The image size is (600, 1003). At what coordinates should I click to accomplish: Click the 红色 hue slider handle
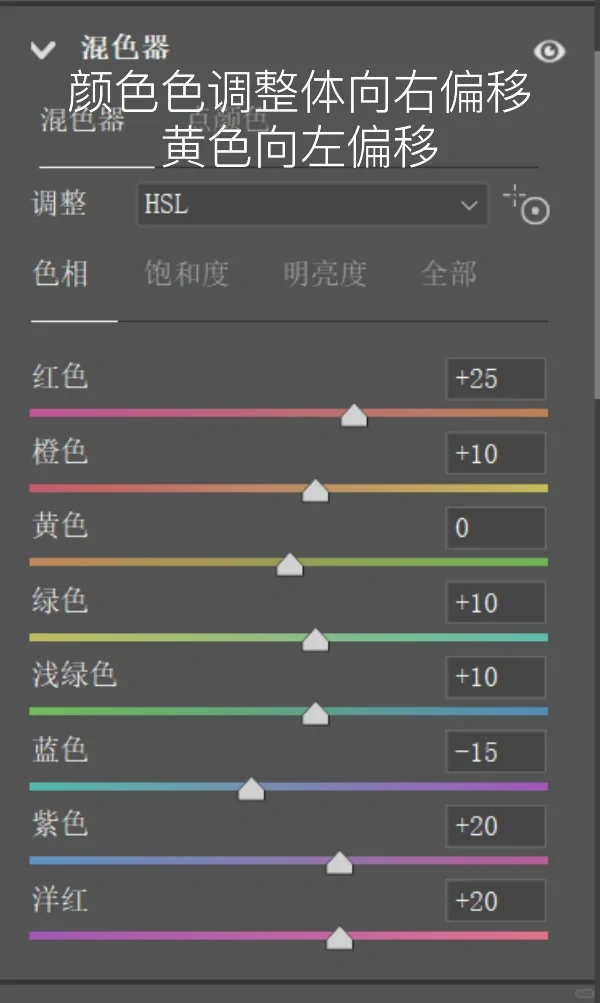pyautogui.click(x=354, y=416)
